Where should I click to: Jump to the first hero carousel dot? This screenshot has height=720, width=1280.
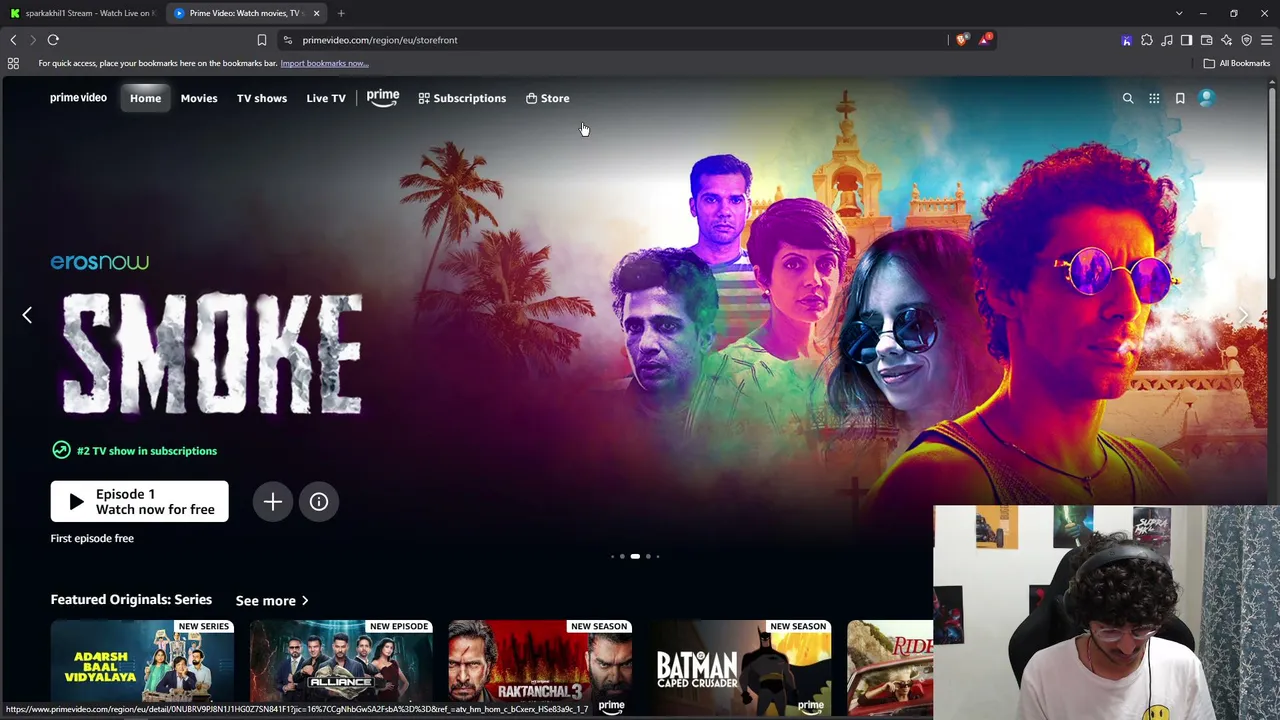[x=612, y=556]
